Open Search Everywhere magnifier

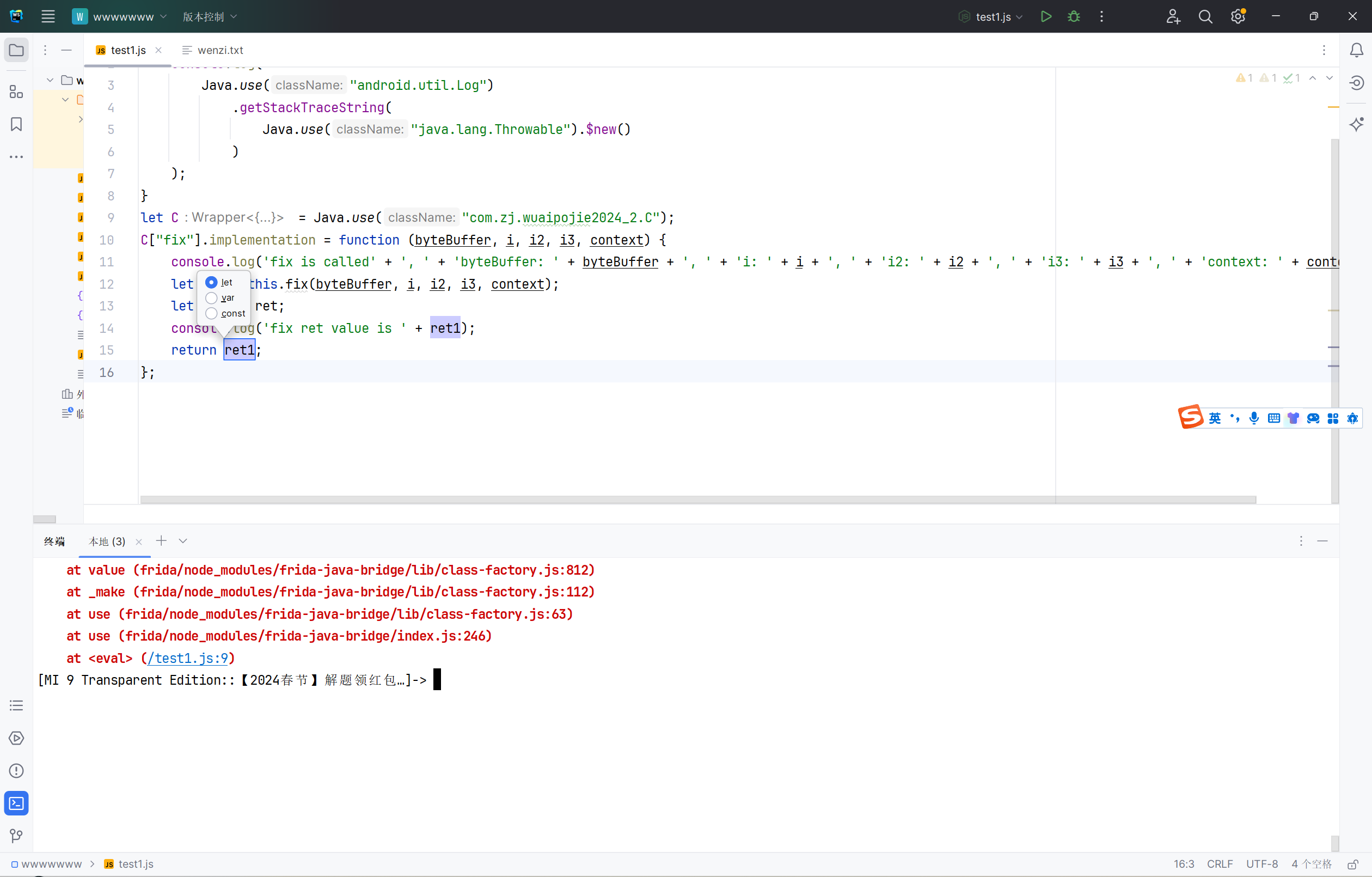[x=1205, y=16]
